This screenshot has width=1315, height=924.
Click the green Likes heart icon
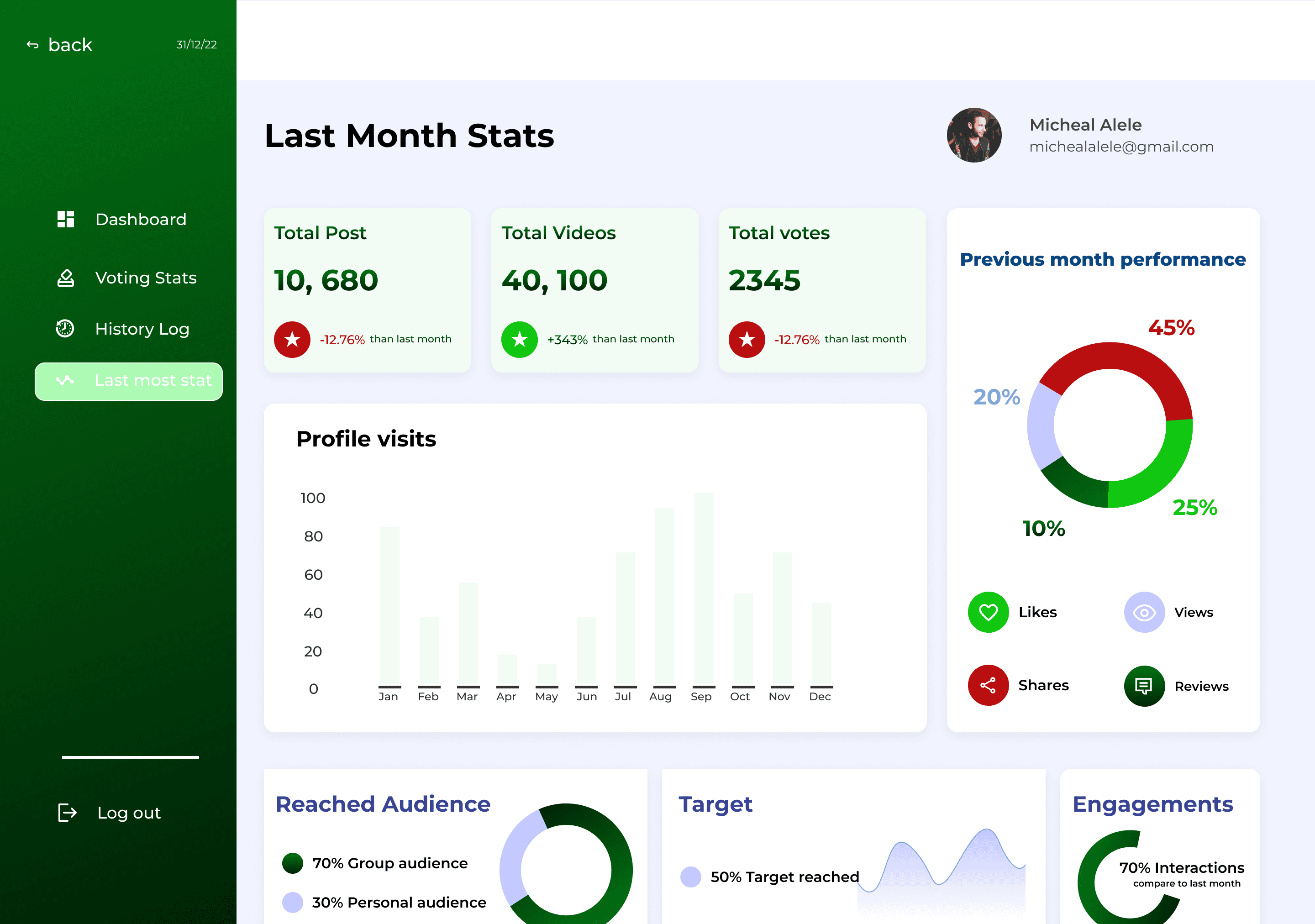click(988, 612)
